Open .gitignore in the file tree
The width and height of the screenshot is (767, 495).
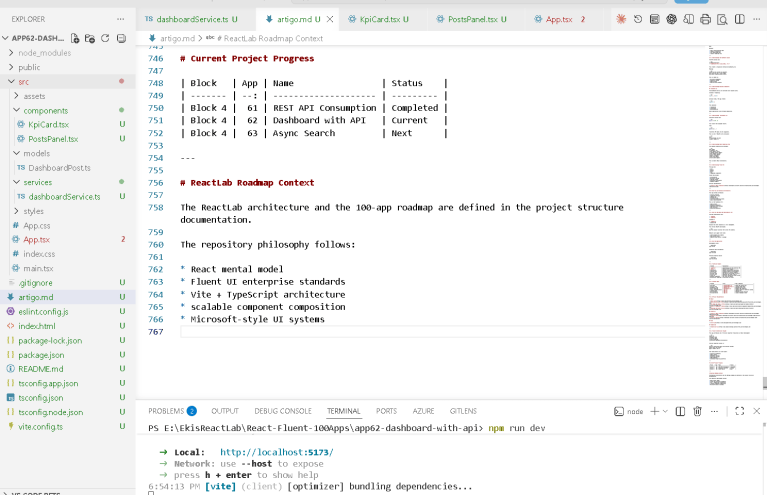point(35,283)
